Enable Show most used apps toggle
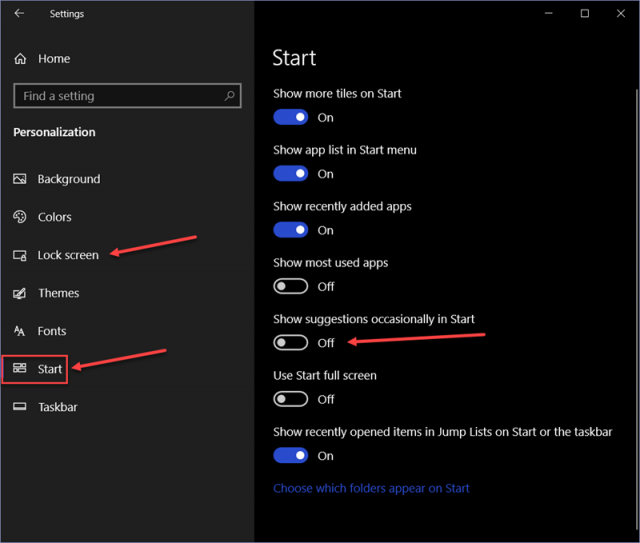 291,286
